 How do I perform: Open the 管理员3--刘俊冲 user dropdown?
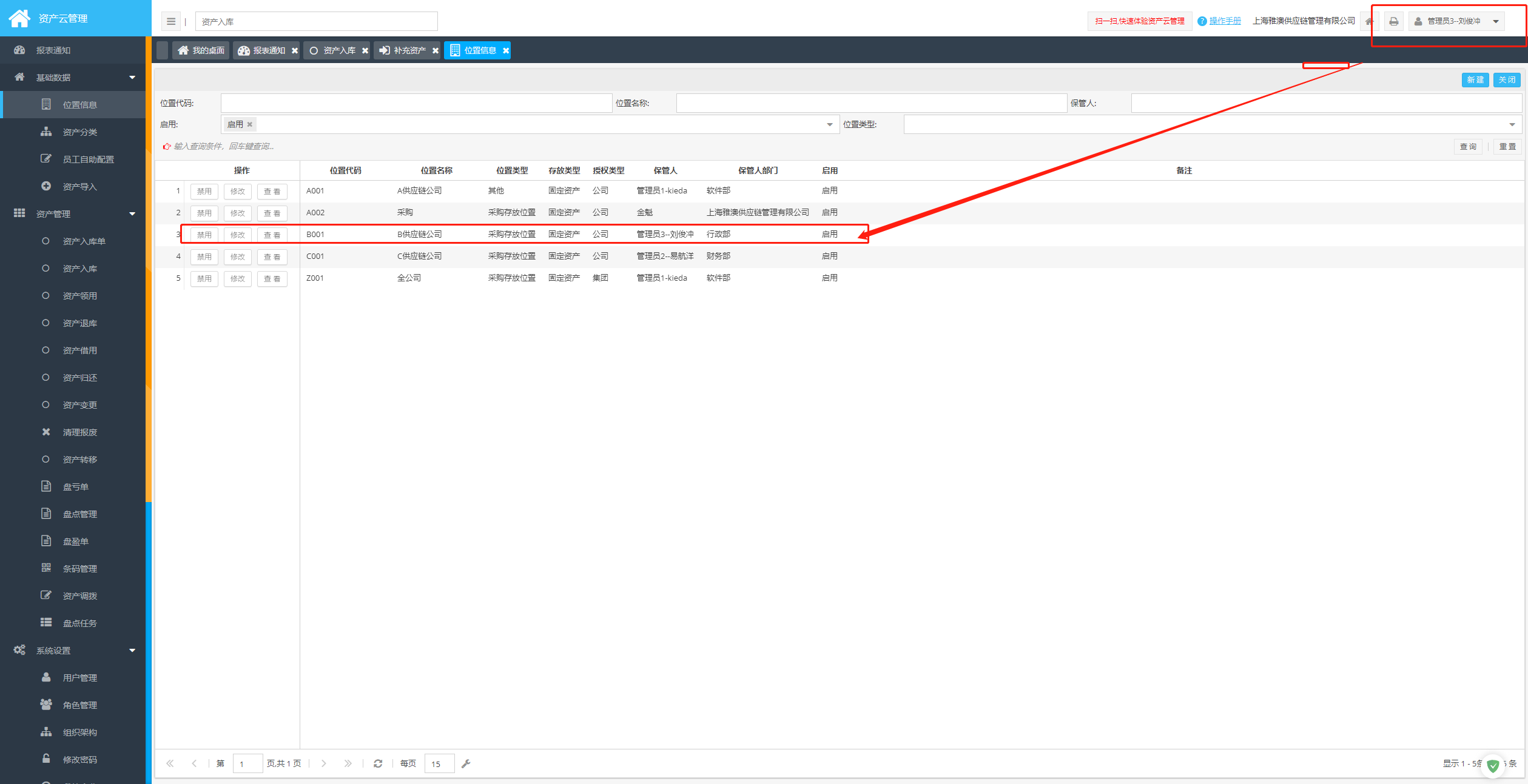1456,21
